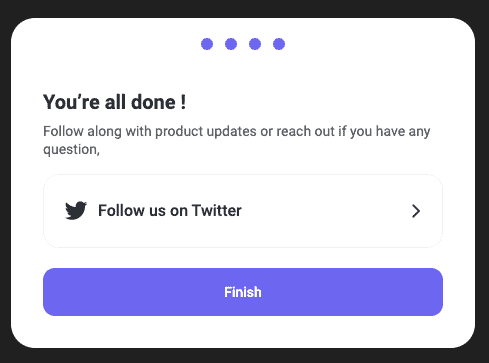Click the Twitter bird icon
The height and width of the screenshot is (363, 489).
pos(76,210)
